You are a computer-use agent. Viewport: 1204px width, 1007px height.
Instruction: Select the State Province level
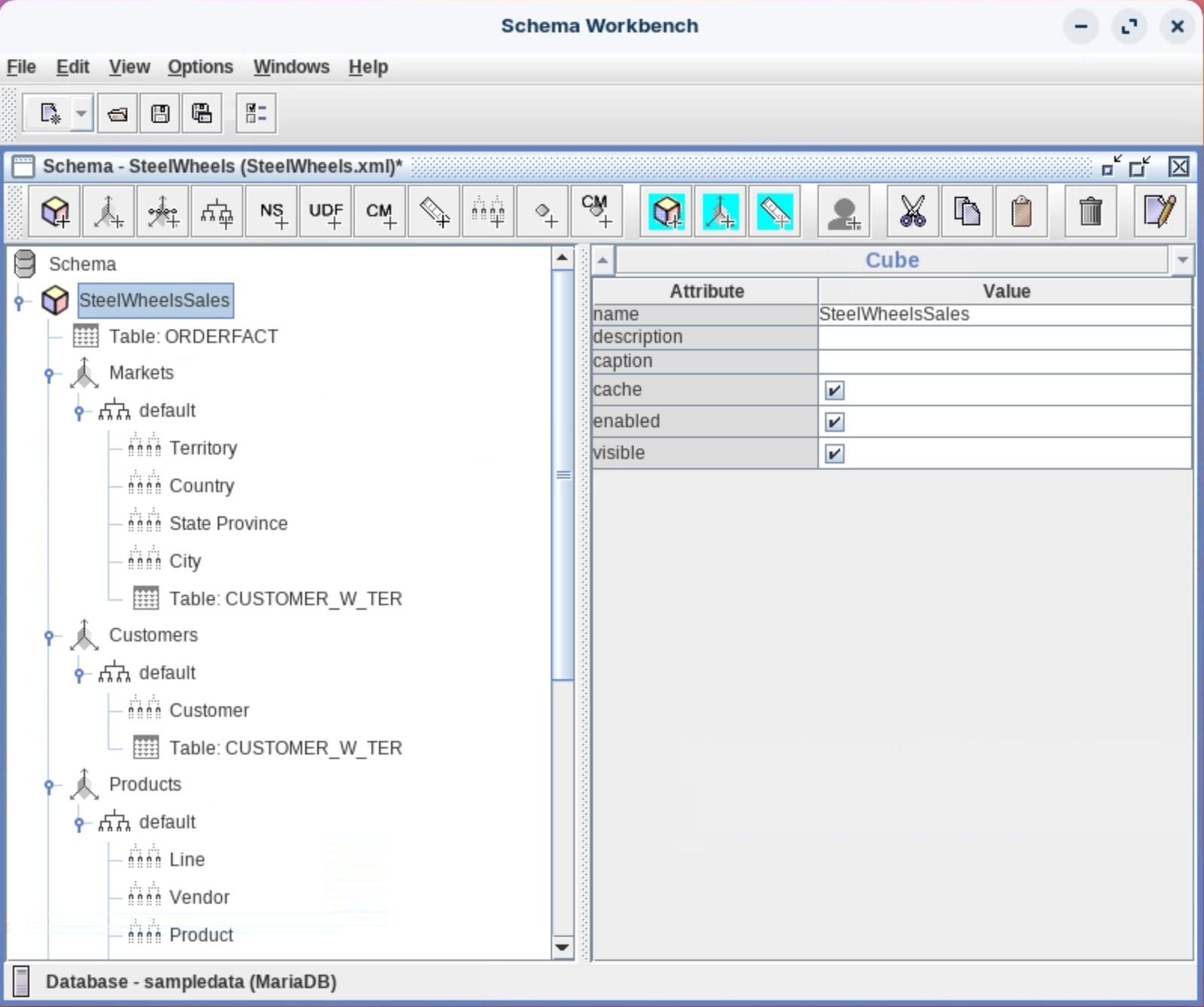(x=228, y=524)
